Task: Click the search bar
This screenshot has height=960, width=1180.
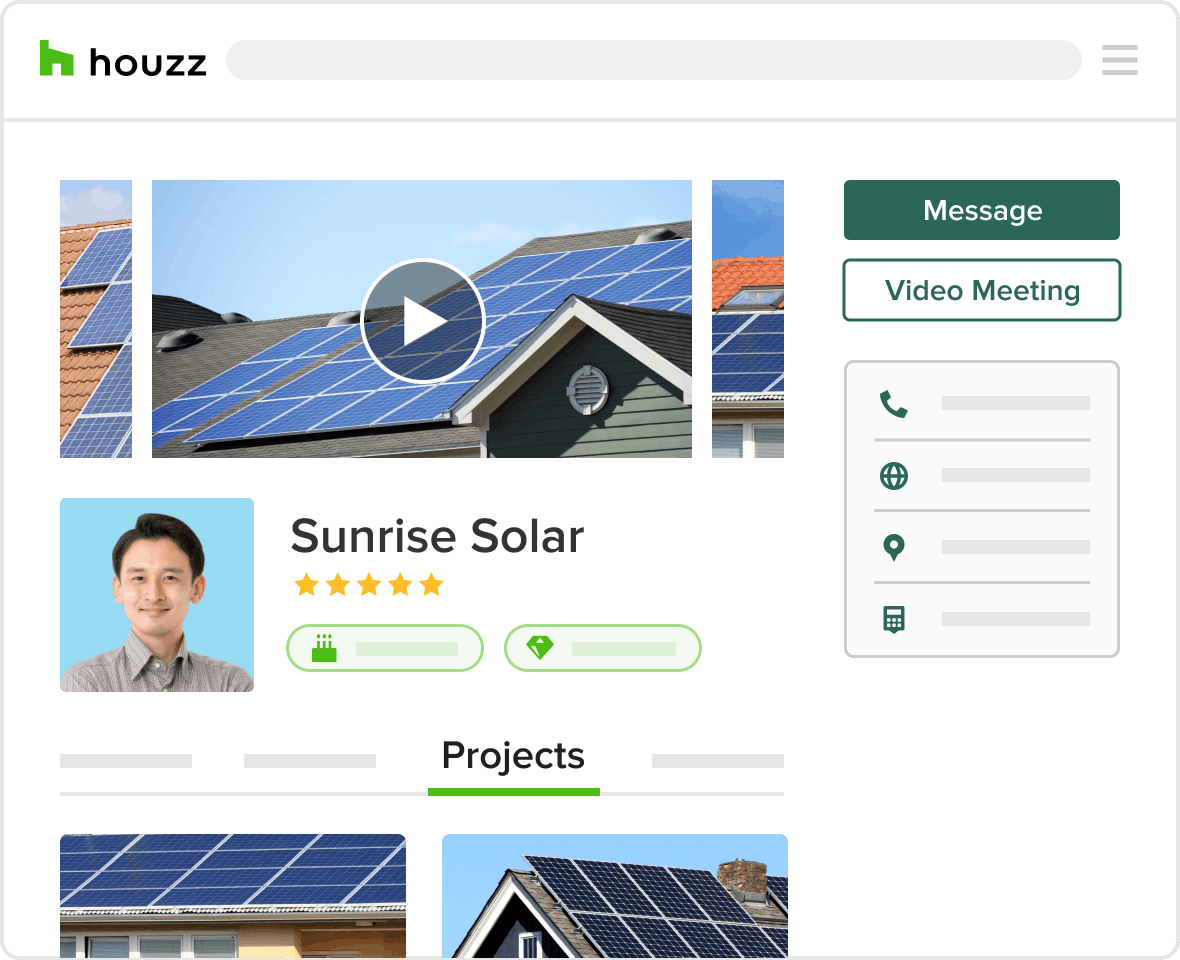Action: coord(653,60)
